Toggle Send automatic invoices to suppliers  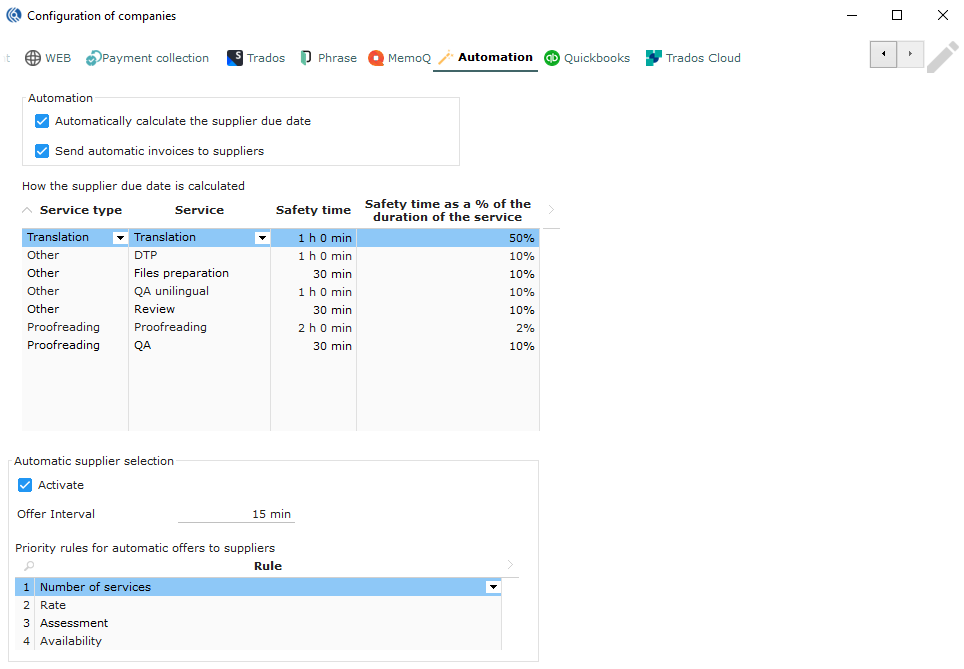[42, 151]
